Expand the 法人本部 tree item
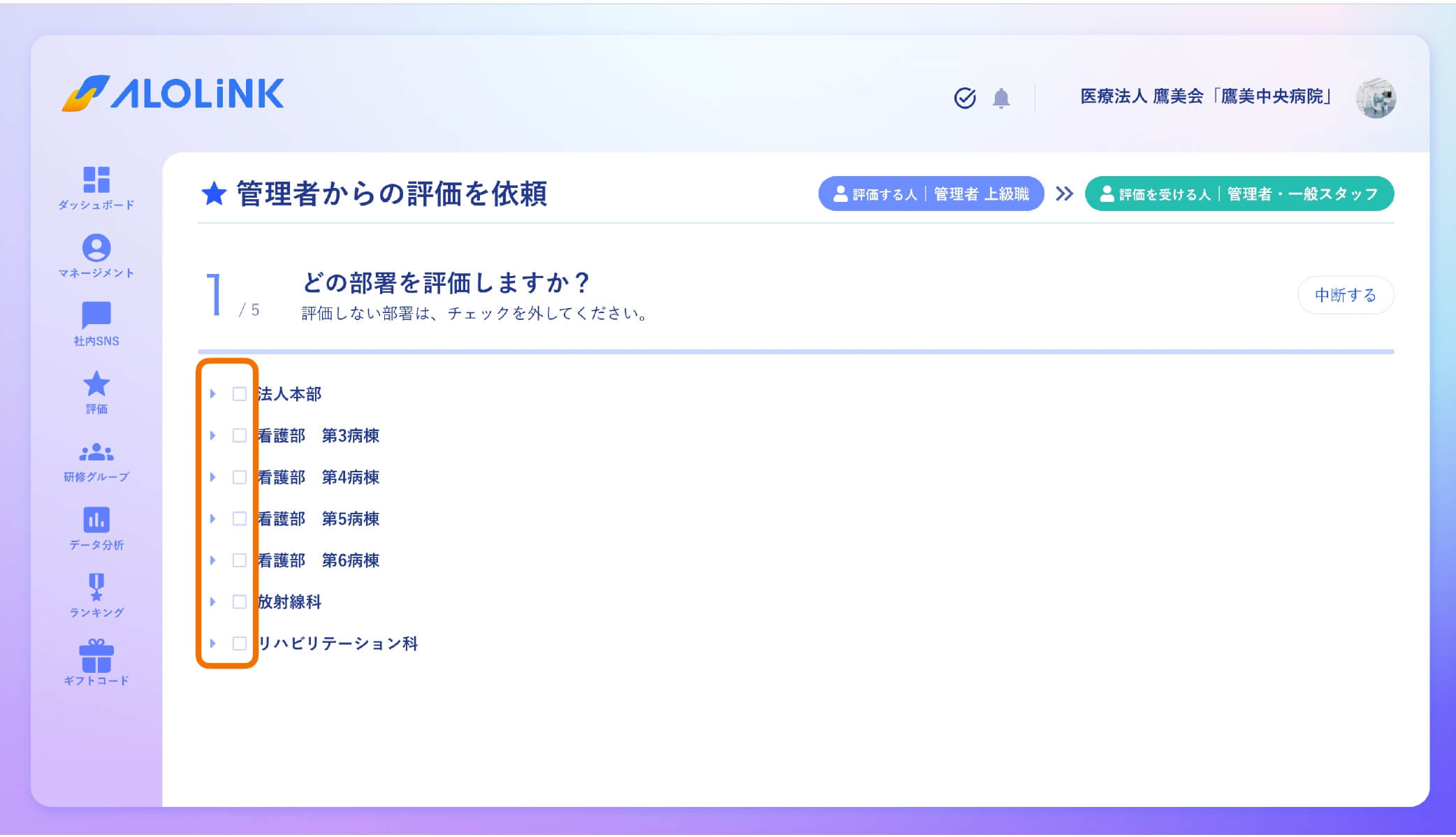 [x=213, y=394]
